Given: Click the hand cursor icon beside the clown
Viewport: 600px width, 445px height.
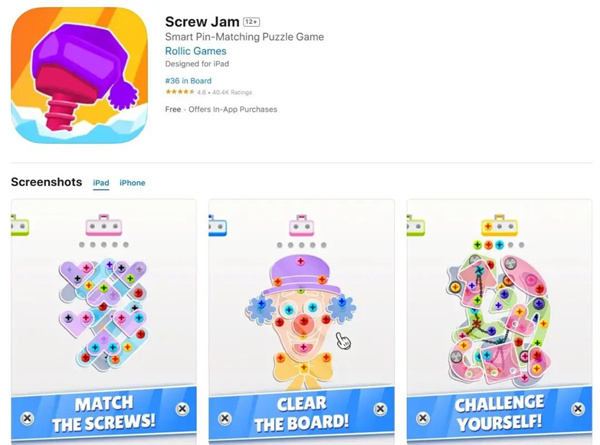Looking at the screenshot, I should point(343,340).
